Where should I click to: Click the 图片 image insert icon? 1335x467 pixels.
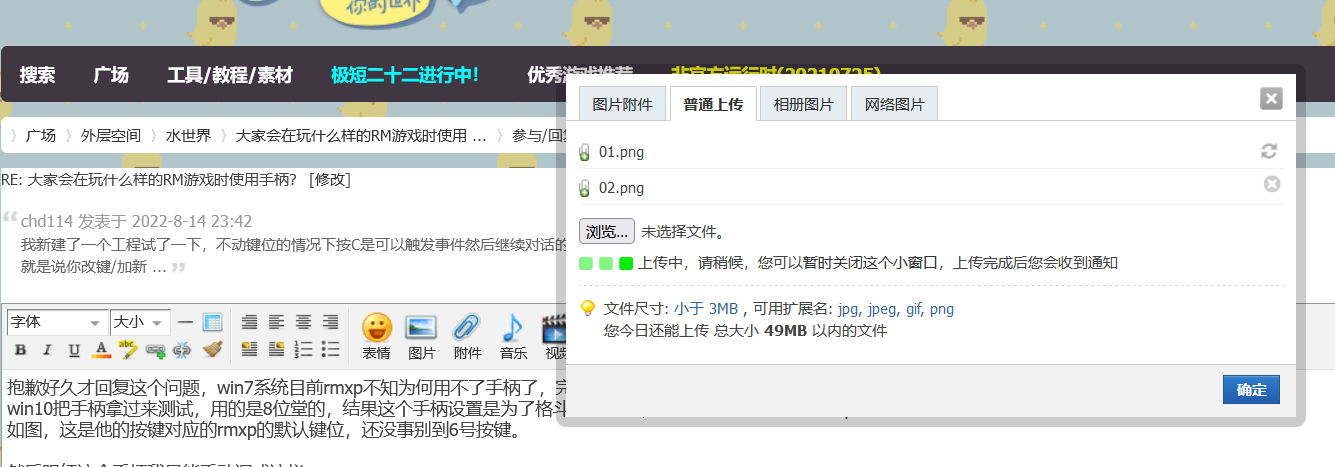tap(421, 336)
